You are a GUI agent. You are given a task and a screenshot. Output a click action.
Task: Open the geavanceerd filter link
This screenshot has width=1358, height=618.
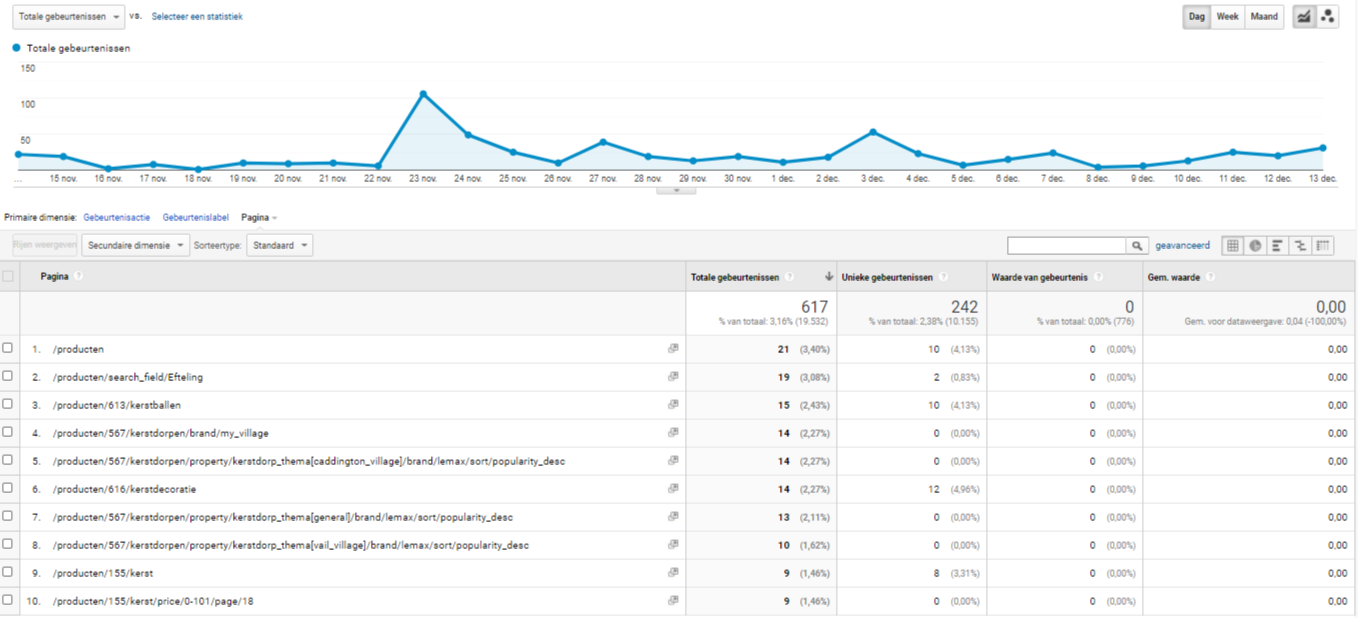1182,245
